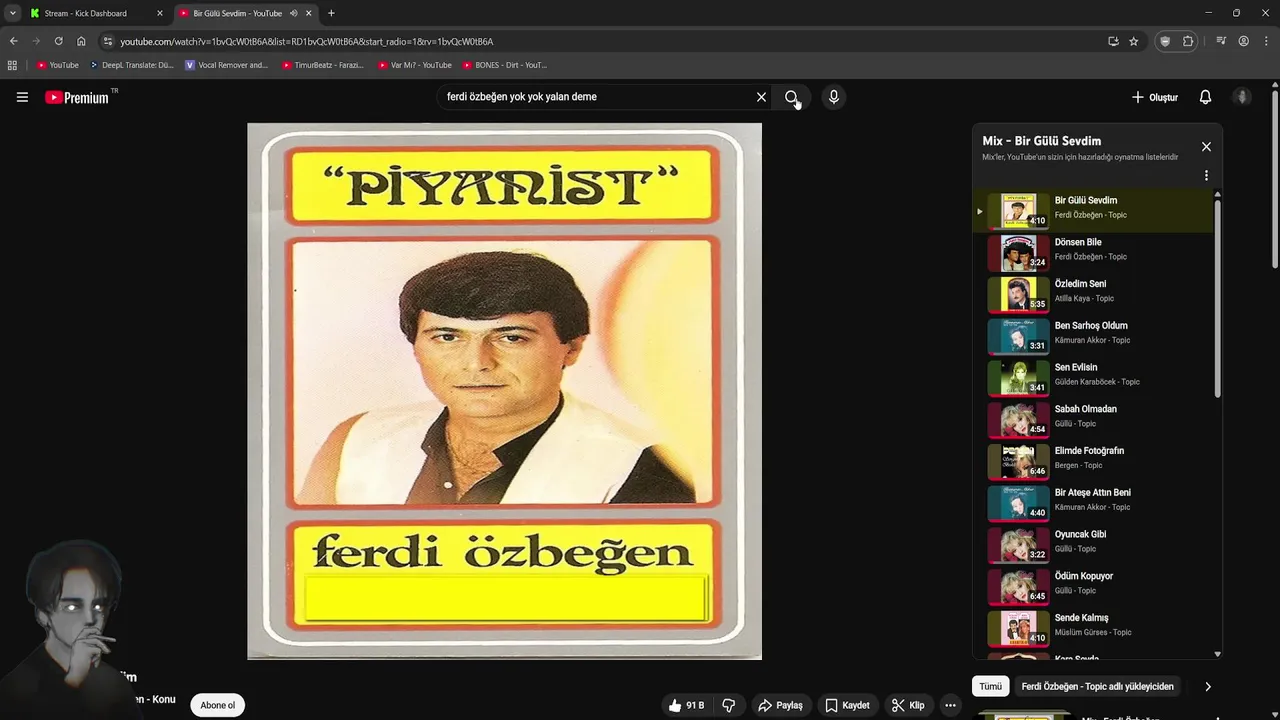The height and width of the screenshot is (720, 1280).
Task: Select Ferdi Özbeğen - Topic uploader chip
Action: pos(1097,686)
